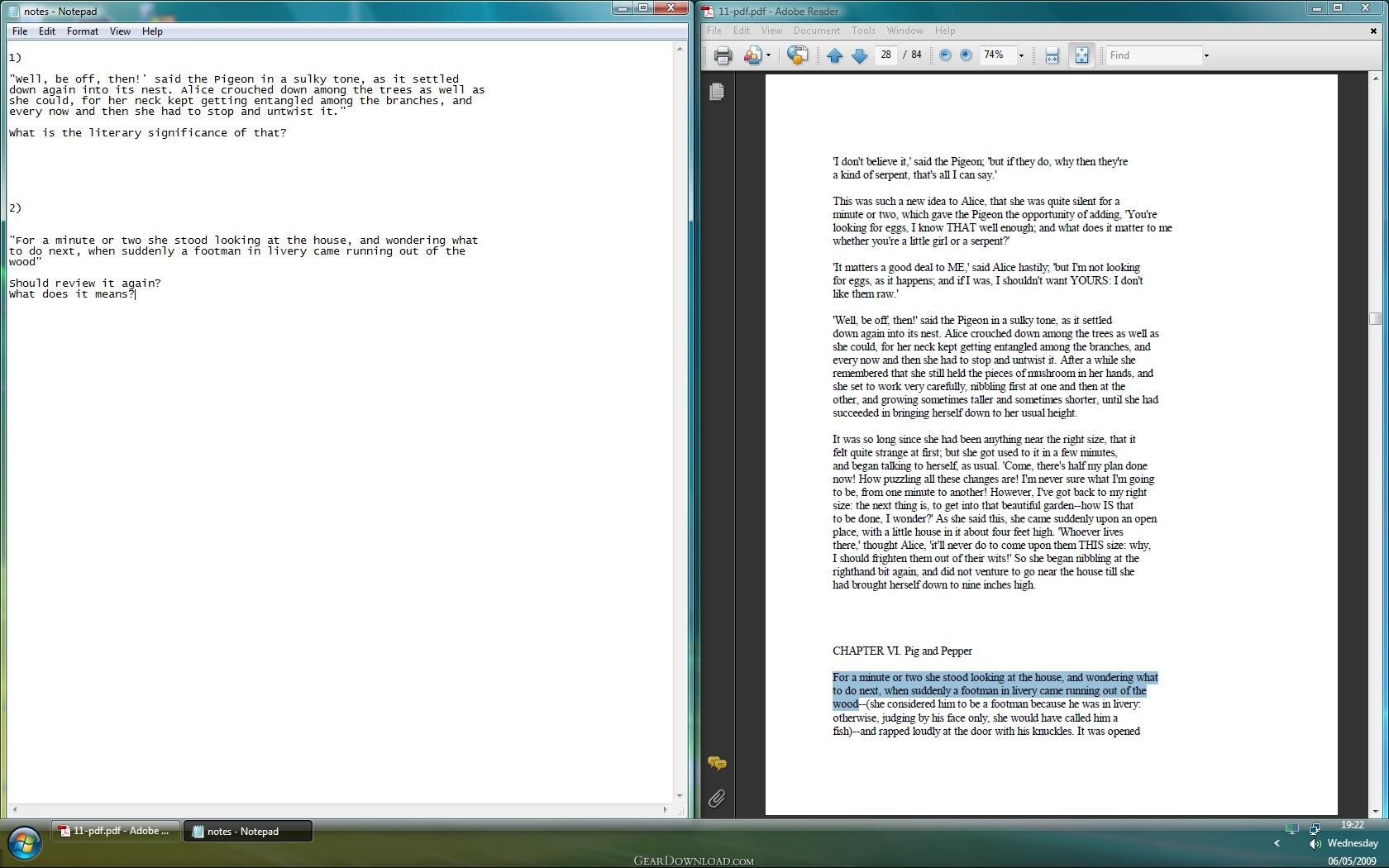Open the Adobe Reader Help menu
The image size is (1389, 868).
click(x=945, y=31)
